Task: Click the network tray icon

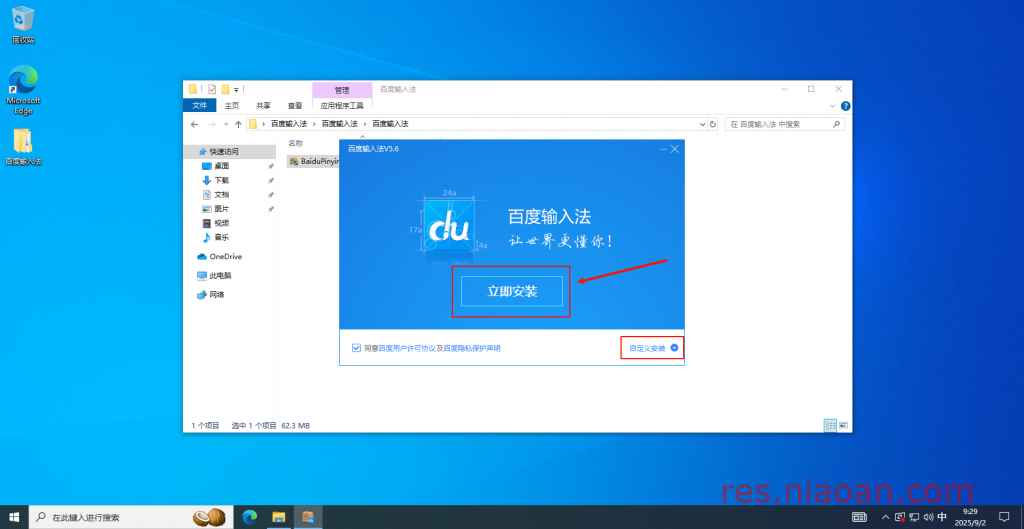Action: tap(914, 517)
